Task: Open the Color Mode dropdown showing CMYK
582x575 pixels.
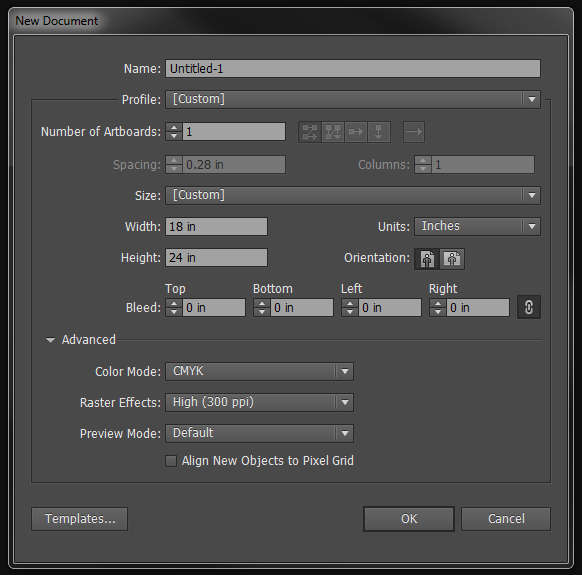Action: click(x=259, y=371)
